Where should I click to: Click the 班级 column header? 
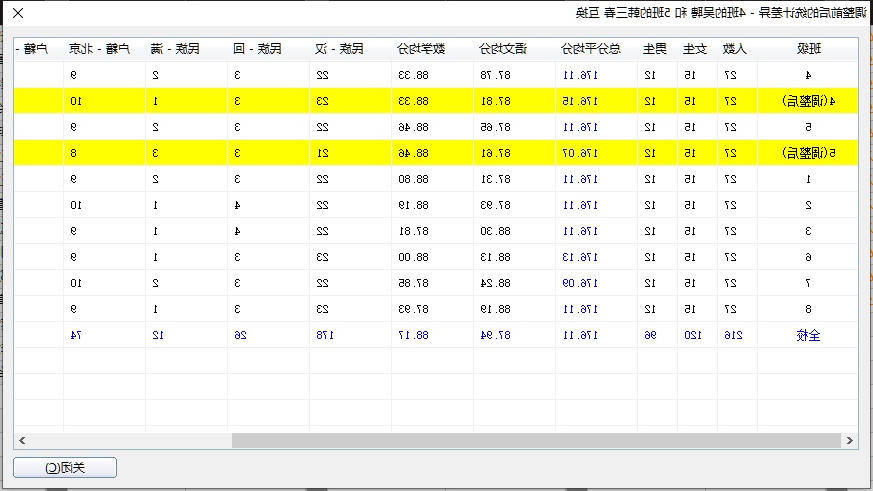tap(808, 49)
